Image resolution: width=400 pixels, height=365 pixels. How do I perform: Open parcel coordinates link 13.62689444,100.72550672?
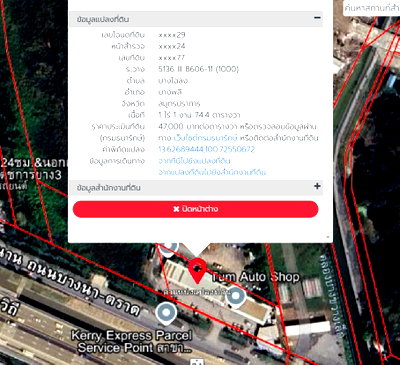point(206,149)
